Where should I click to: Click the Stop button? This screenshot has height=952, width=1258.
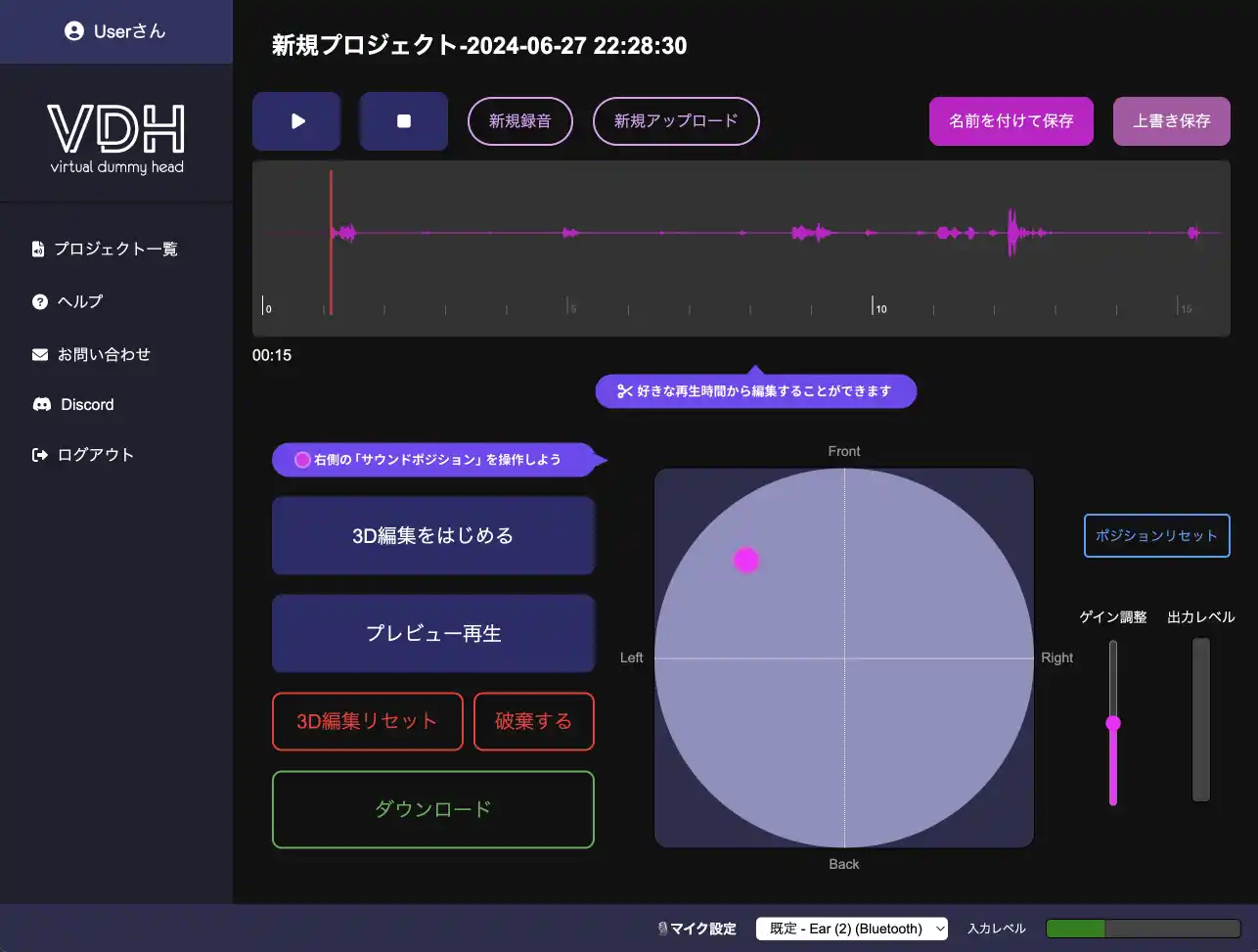(x=404, y=121)
